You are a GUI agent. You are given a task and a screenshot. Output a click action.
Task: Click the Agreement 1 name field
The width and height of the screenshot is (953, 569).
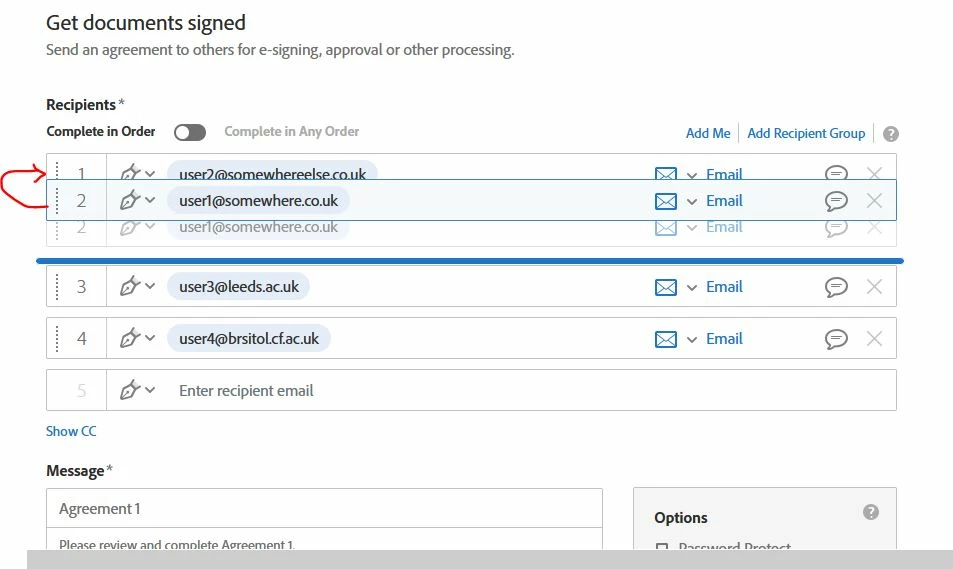(325, 508)
